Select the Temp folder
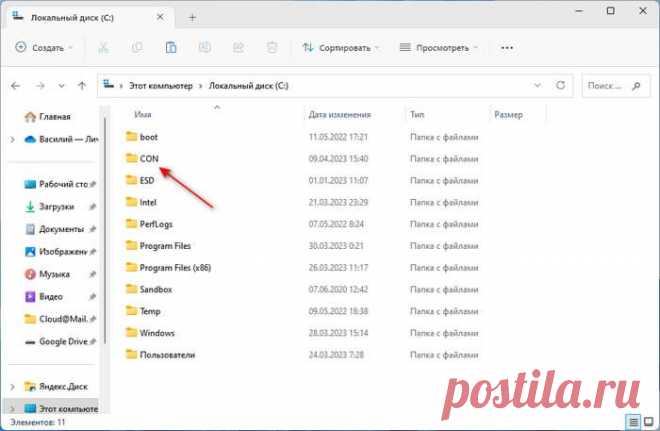This screenshot has height=431, width=660. (143, 311)
